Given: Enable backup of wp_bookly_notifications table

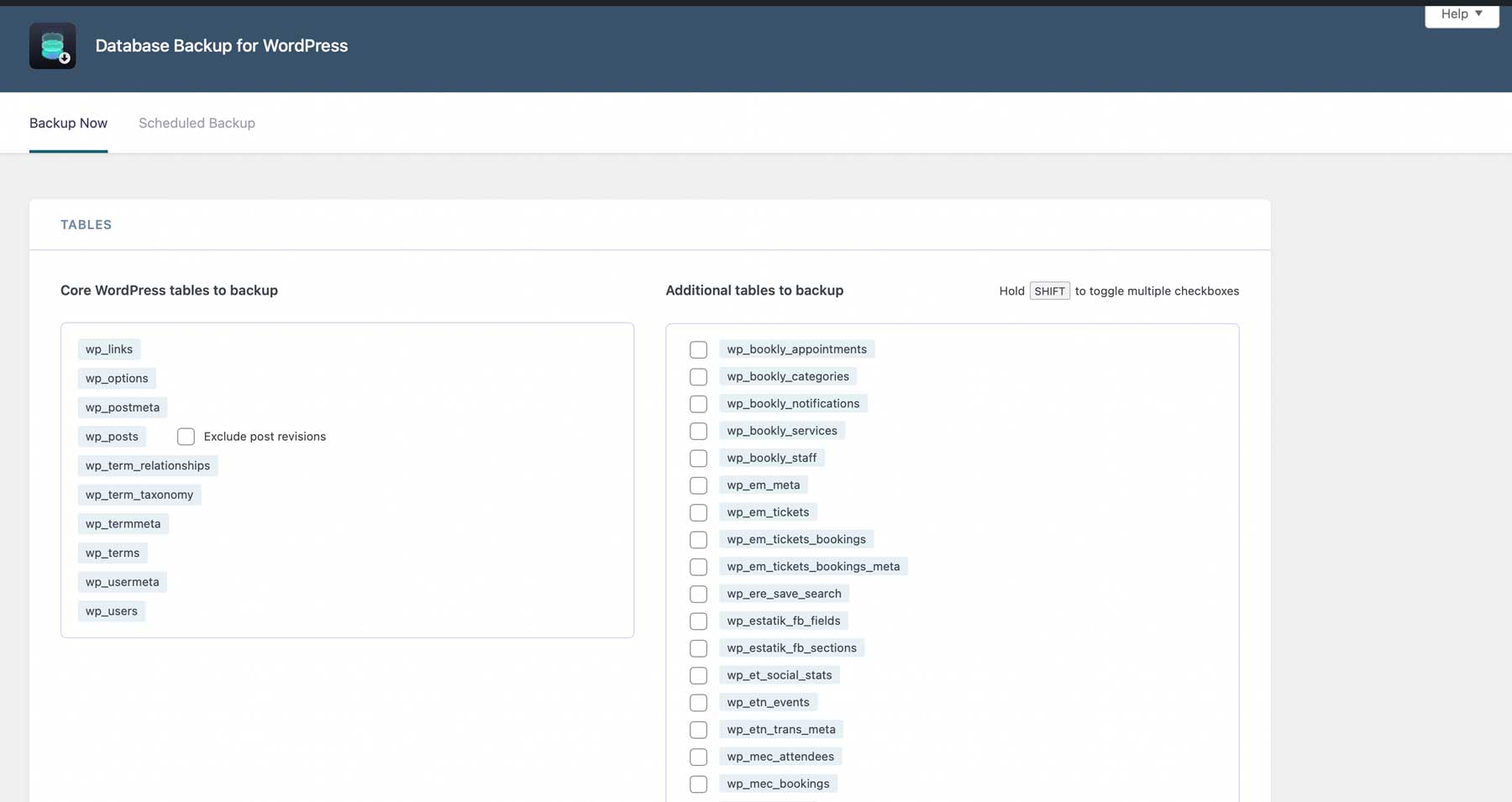Looking at the screenshot, I should (698, 404).
